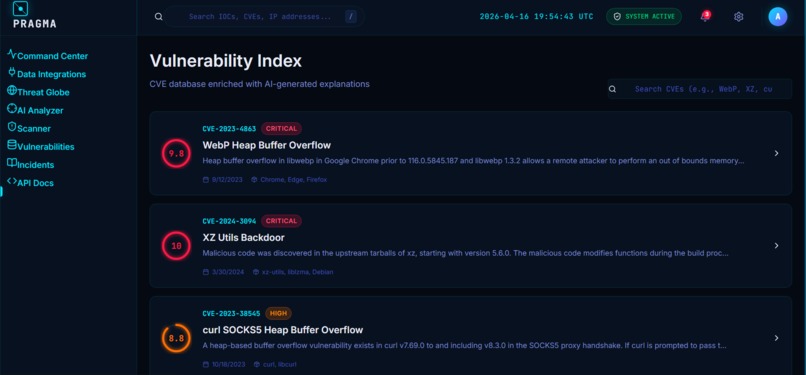Click XZ Utils description text

[465, 253]
